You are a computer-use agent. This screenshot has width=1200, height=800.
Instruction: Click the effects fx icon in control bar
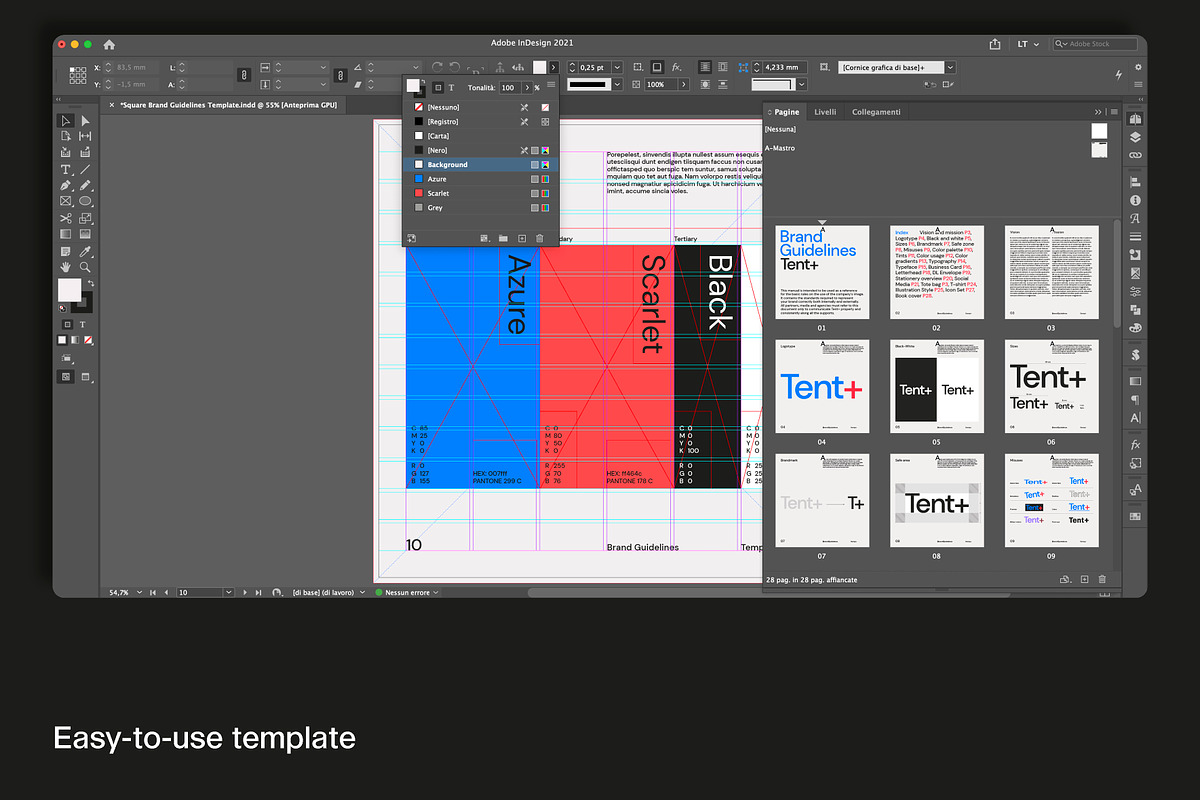pos(676,67)
